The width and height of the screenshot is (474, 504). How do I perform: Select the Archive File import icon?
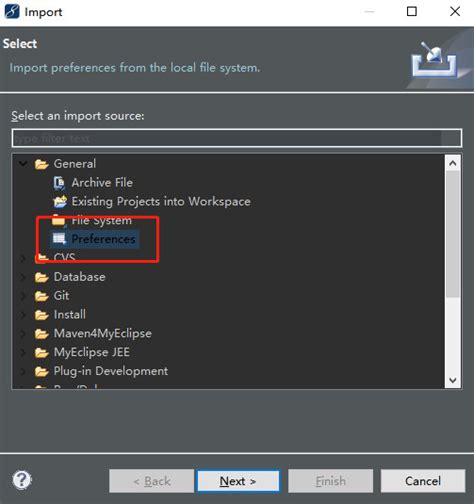pos(59,183)
